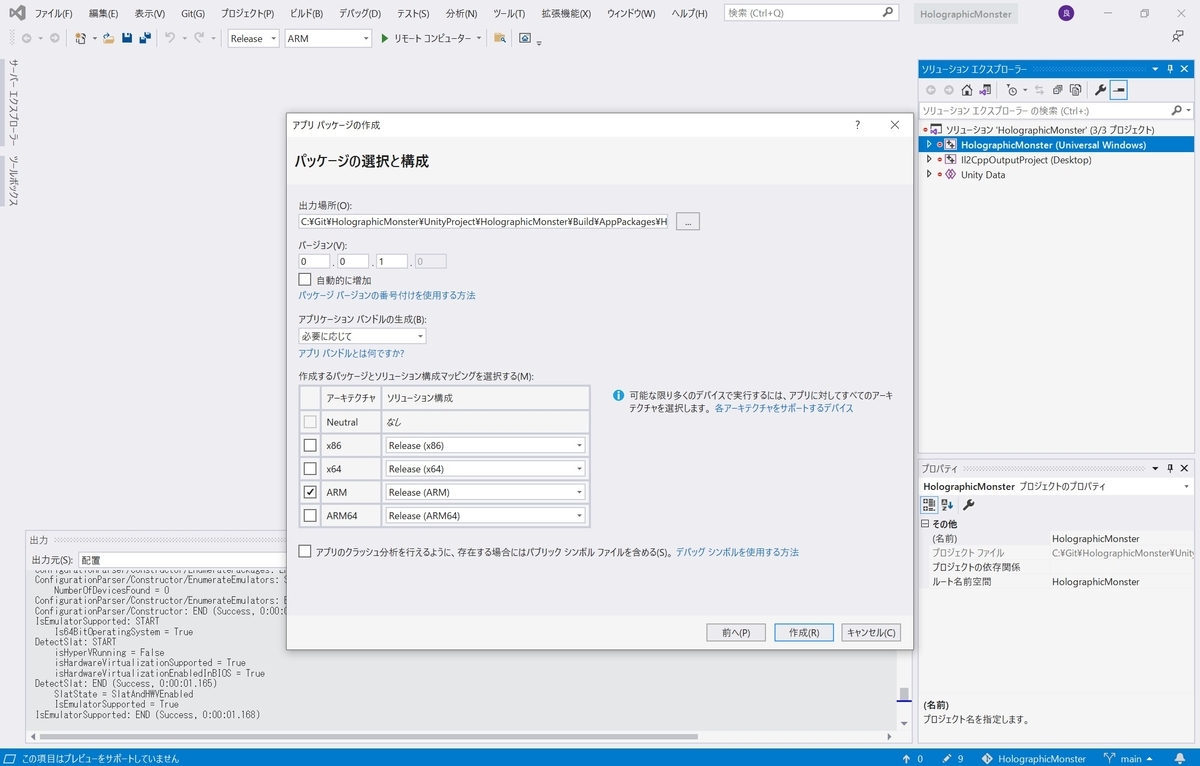Uncheck the ARM architecture checkbox

coord(310,492)
